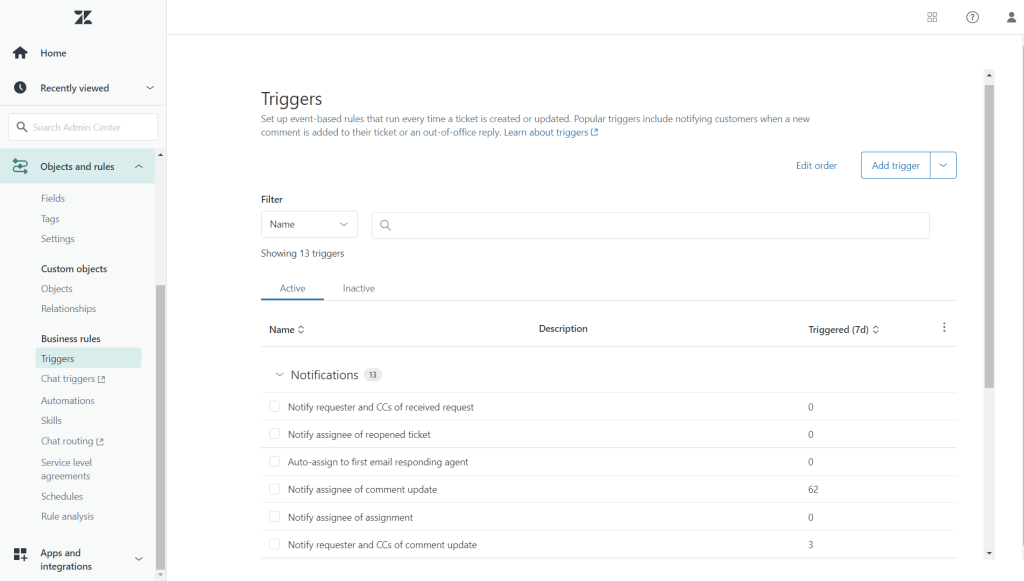1024x581 pixels.
Task: Sort by the Triggered (7d) column
Action: point(842,328)
